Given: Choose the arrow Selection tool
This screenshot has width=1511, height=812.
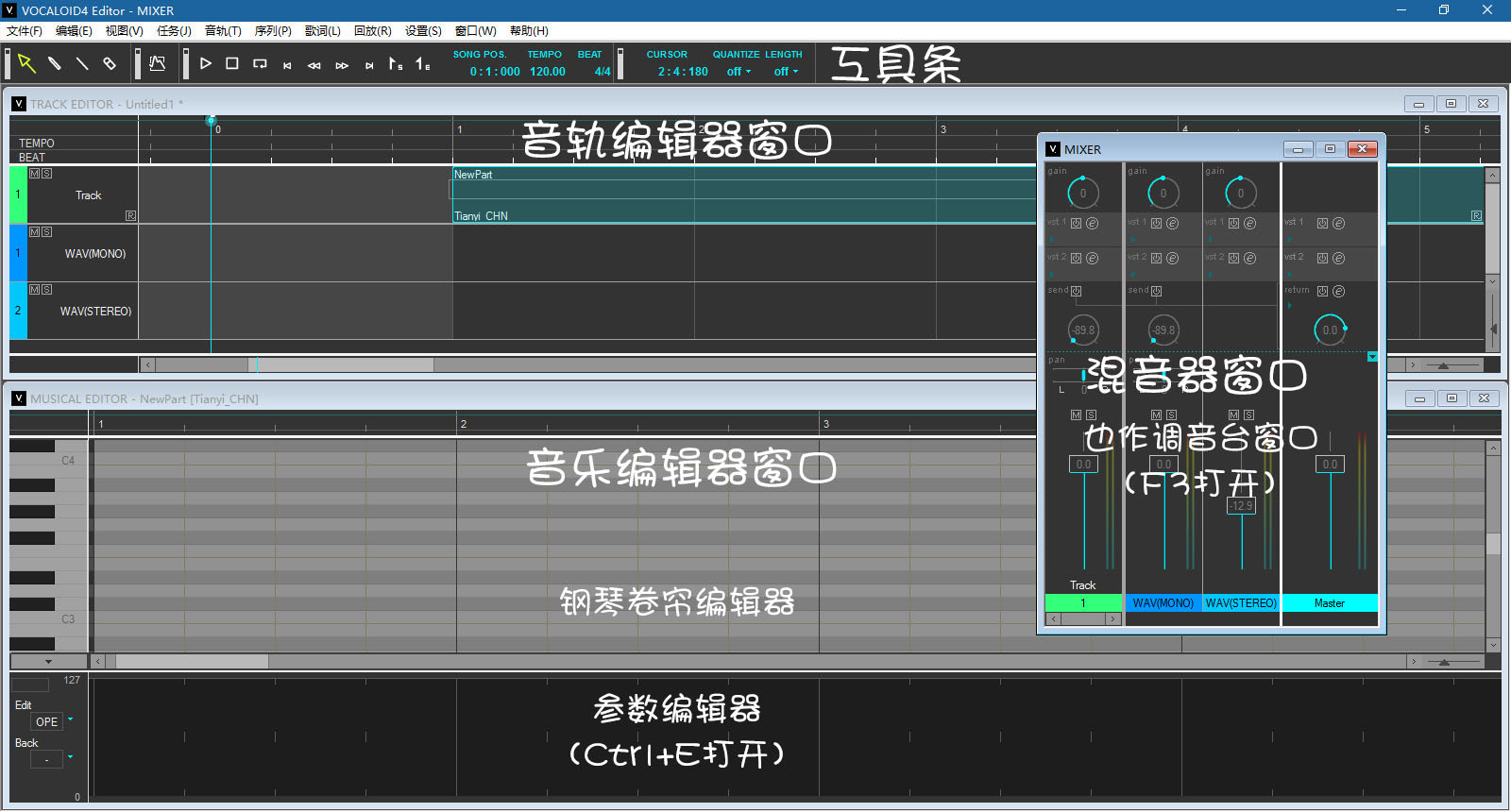Looking at the screenshot, I should (x=26, y=64).
